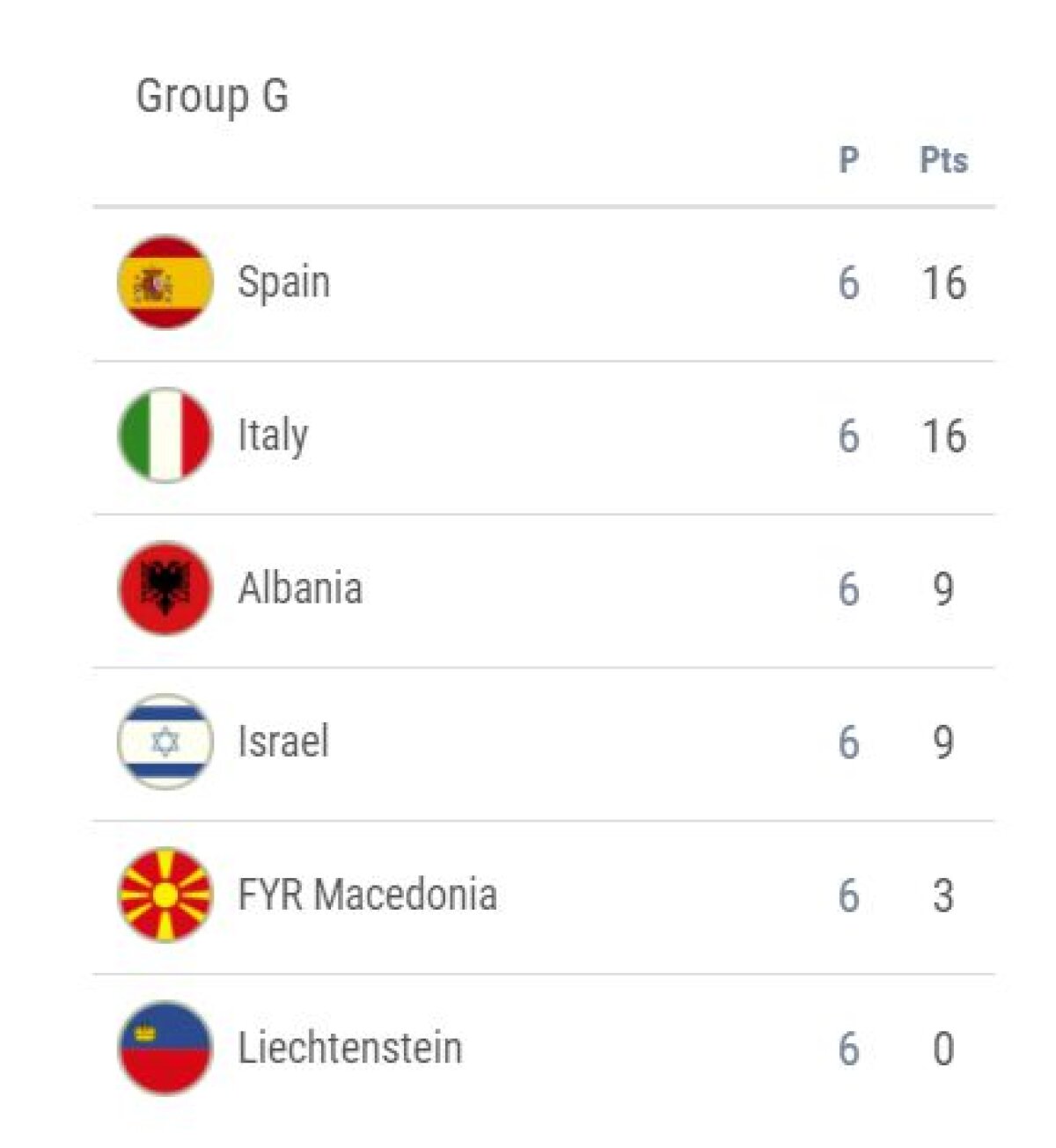Click the Group G heading
This screenshot has height=1148, width=1056.
(212, 96)
